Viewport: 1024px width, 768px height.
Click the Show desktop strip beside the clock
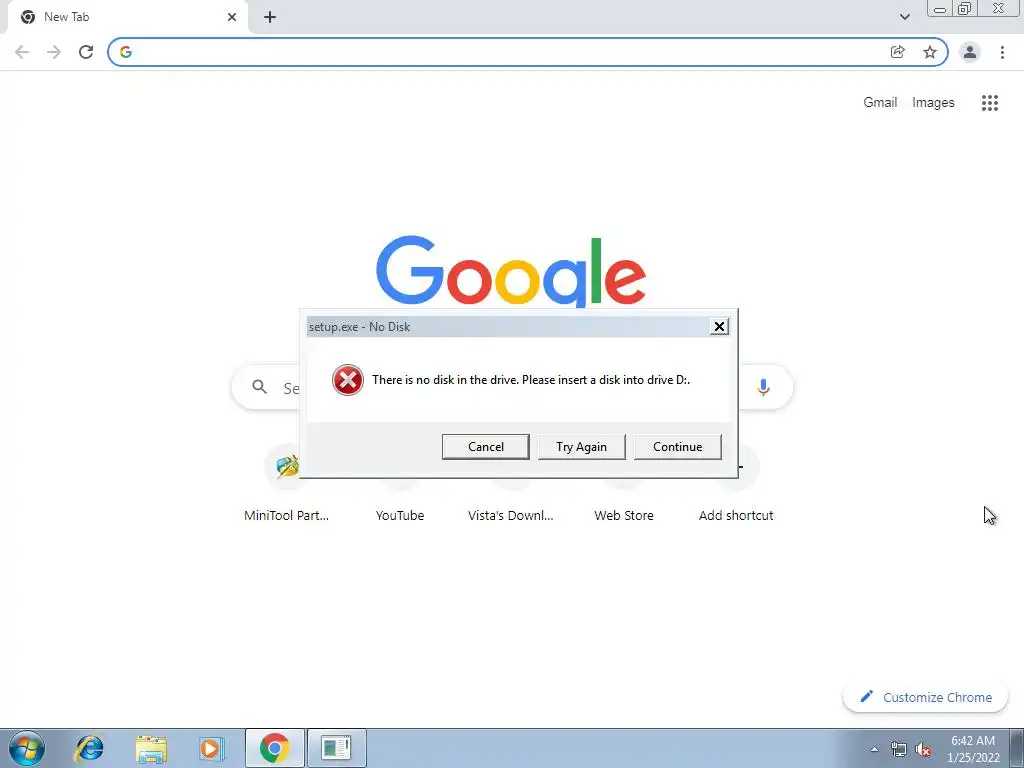pyautogui.click(x=1017, y=748)
